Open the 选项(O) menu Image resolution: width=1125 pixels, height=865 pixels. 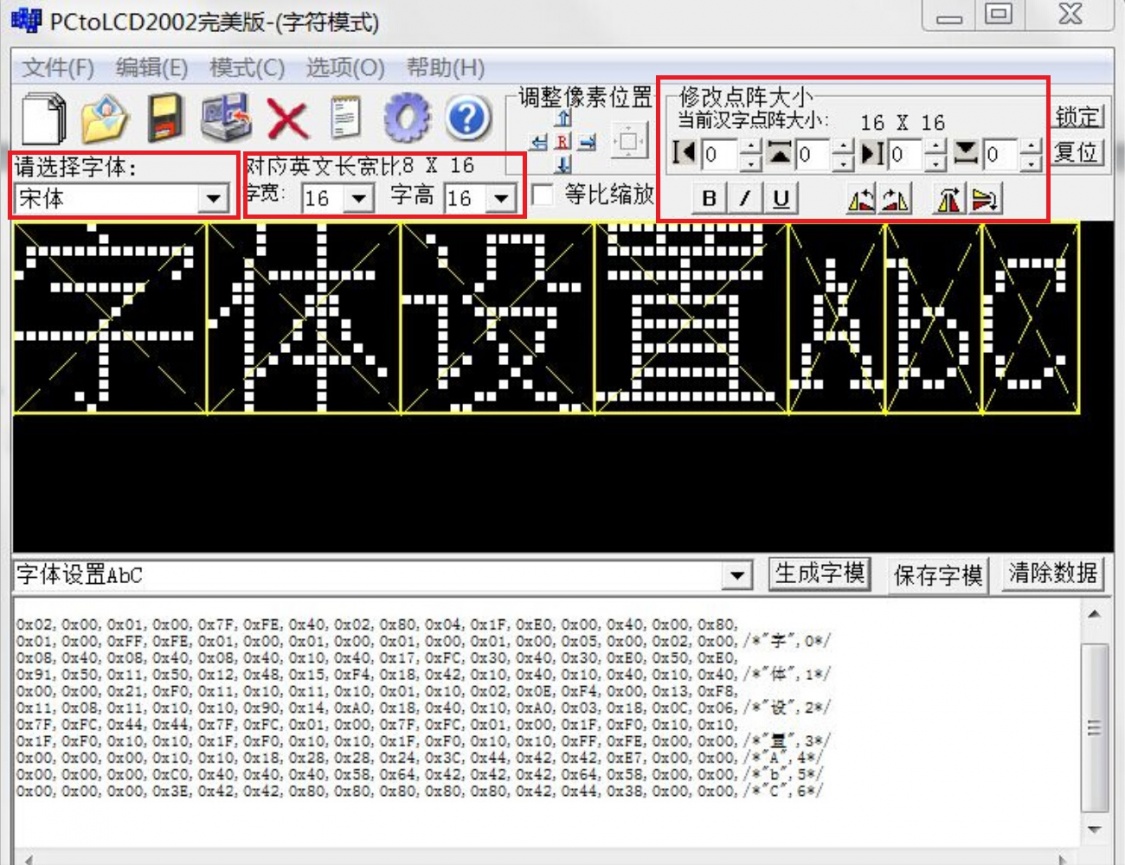pyautogui.click(x=345, y=68)
